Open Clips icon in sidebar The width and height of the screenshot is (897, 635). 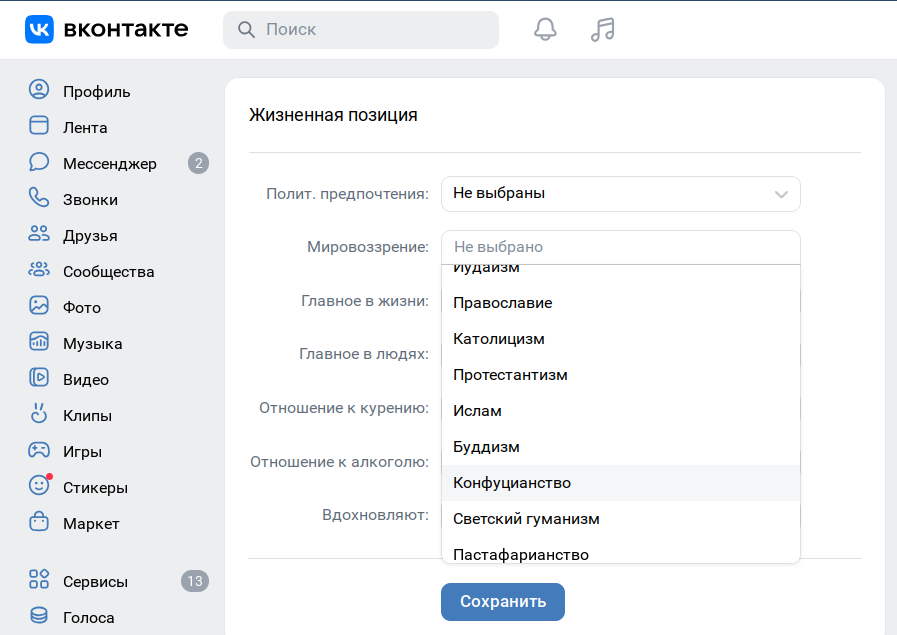(39, 415)
